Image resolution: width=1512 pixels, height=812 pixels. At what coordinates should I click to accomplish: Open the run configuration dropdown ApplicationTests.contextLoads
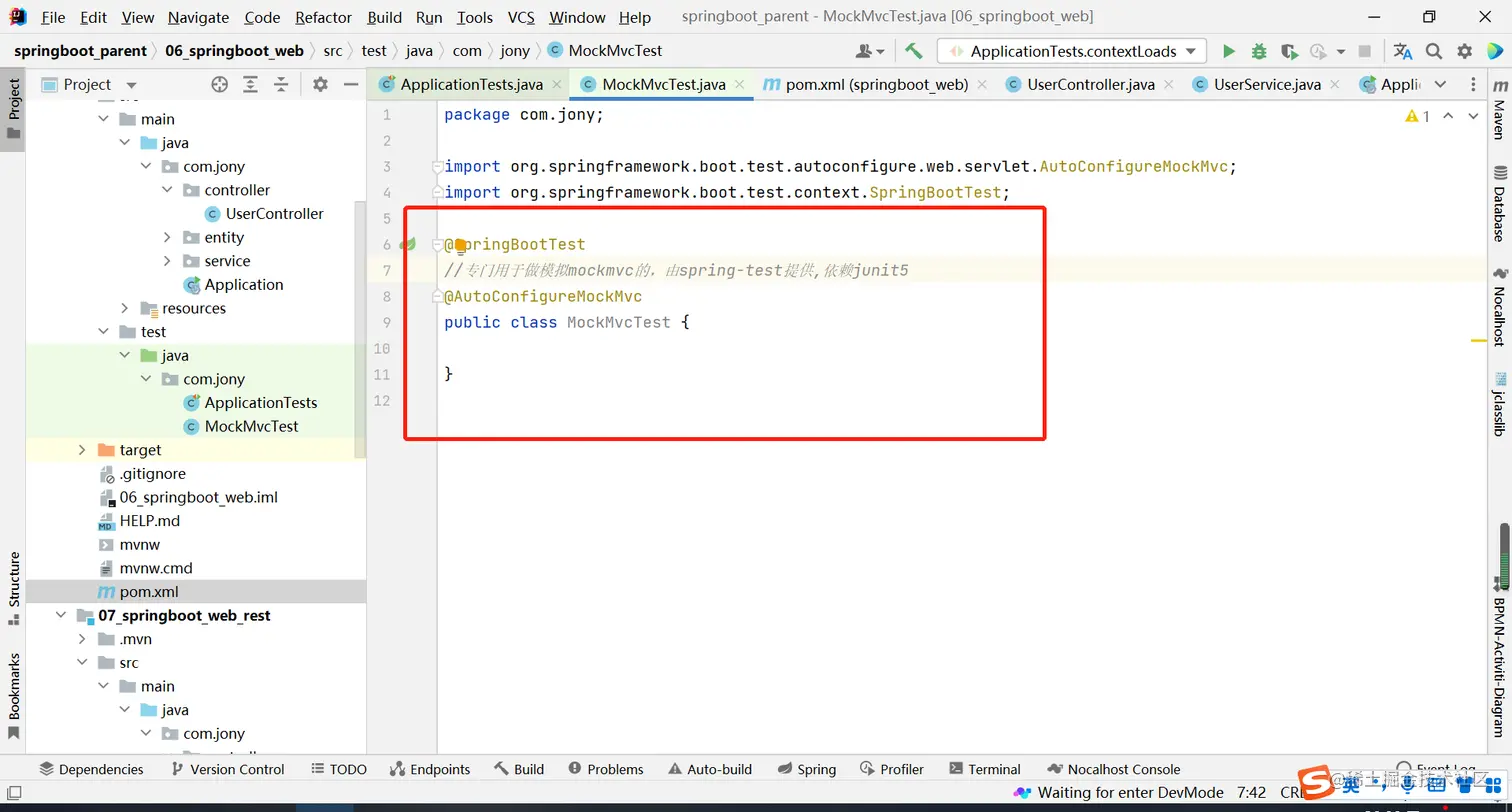tap(1071, 51)
